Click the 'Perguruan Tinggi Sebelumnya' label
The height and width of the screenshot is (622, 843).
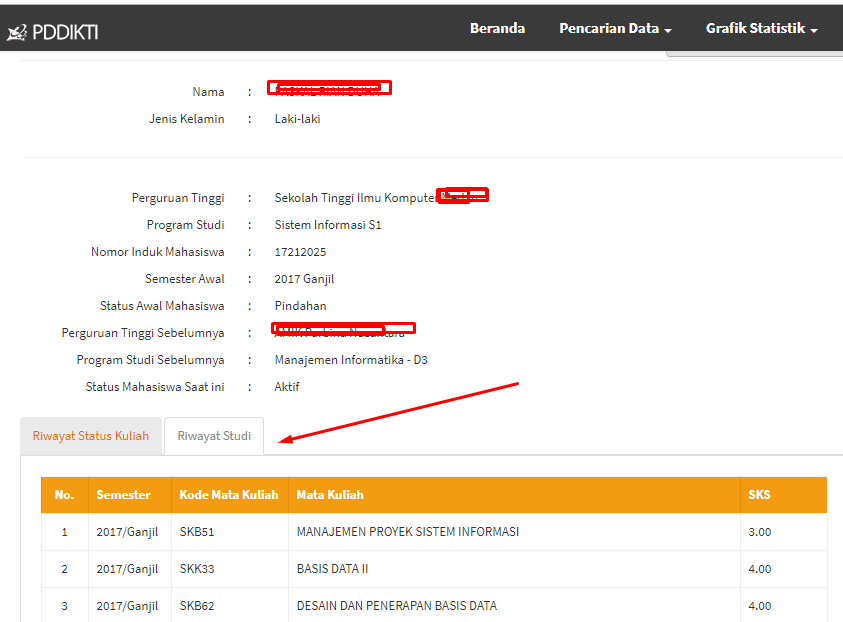coord(143,333)
